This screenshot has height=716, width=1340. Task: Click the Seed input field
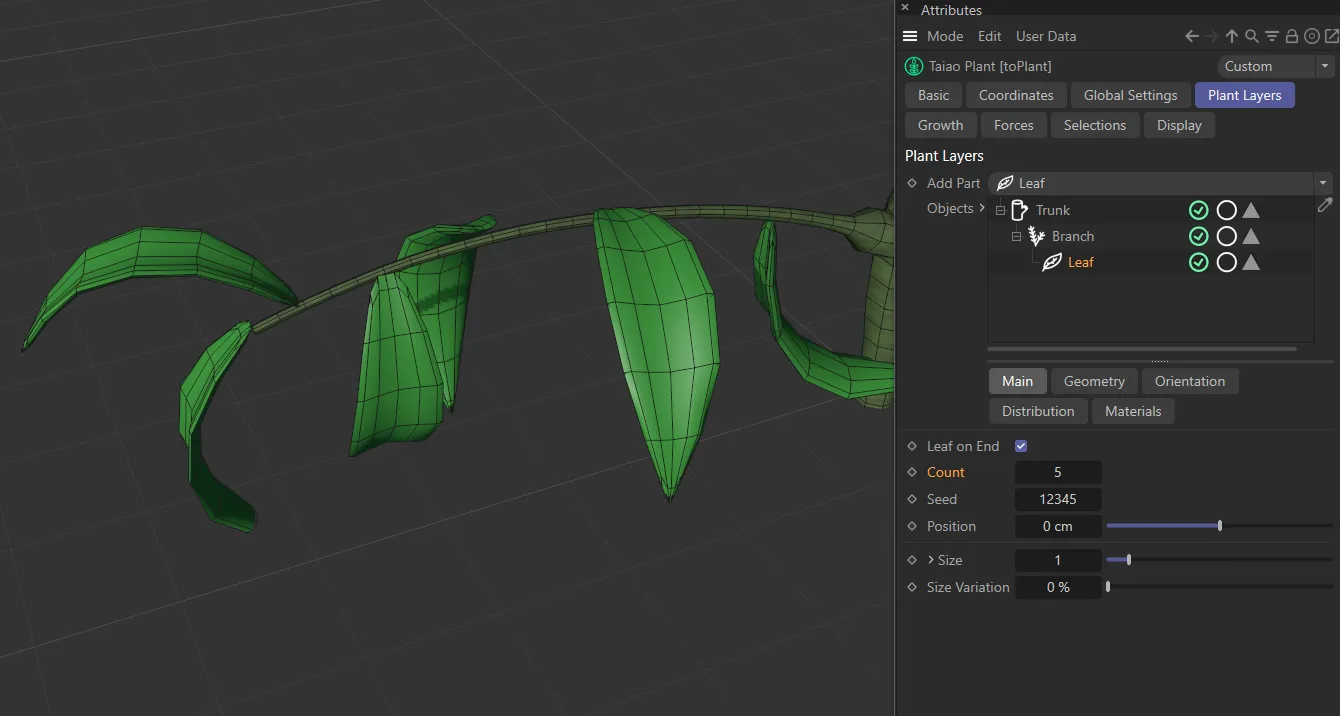click(x=1058, y=499)
